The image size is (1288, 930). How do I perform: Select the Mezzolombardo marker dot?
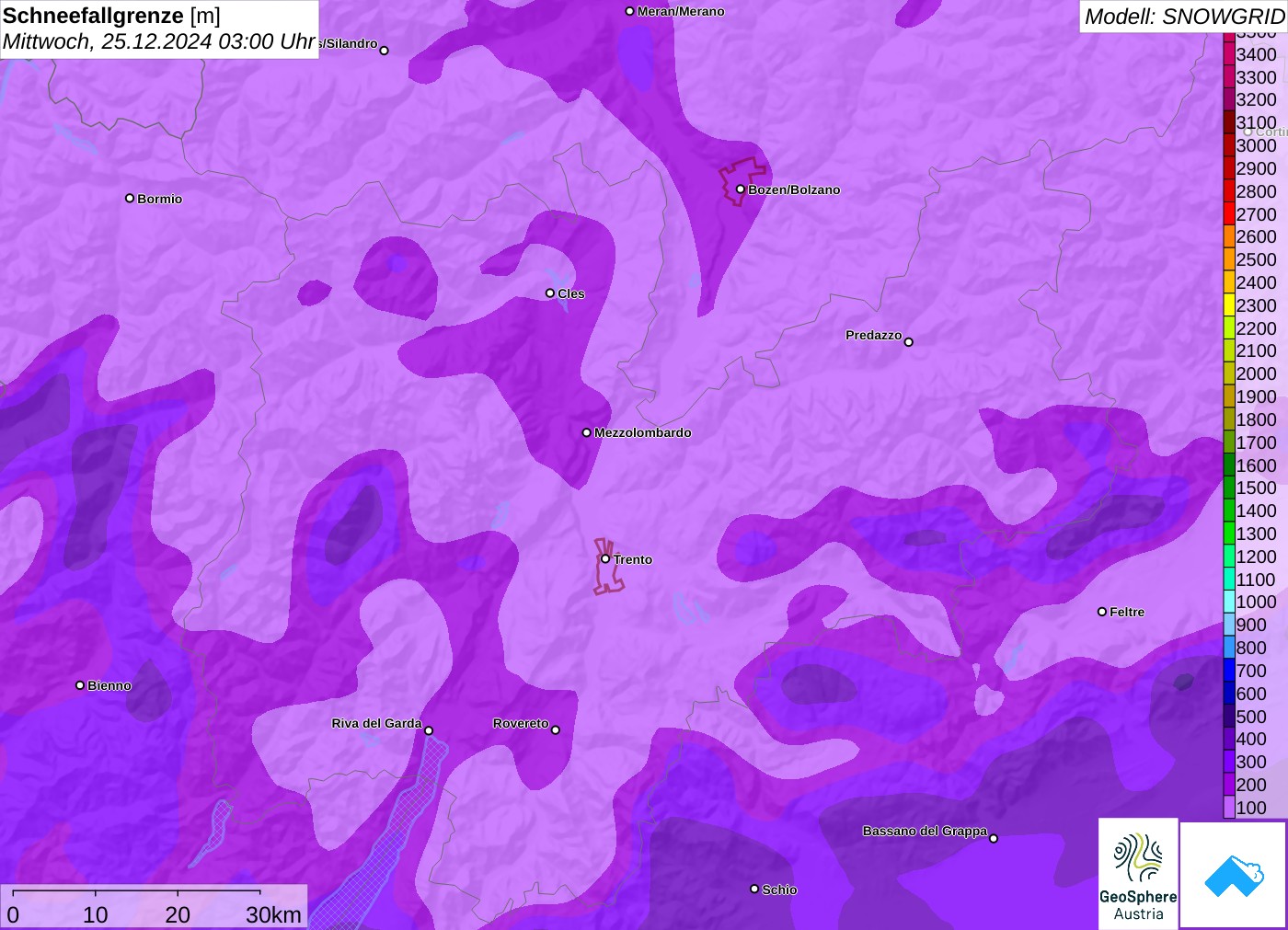point(587,432)
